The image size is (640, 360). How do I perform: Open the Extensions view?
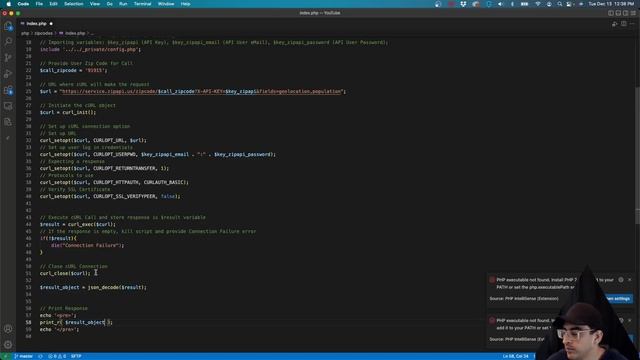click(8, 90)
